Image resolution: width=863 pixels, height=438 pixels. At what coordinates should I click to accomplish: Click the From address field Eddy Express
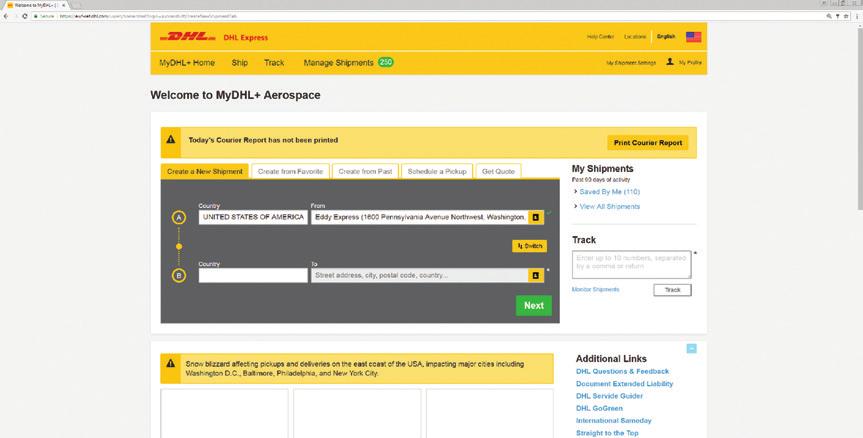(420, 217)
